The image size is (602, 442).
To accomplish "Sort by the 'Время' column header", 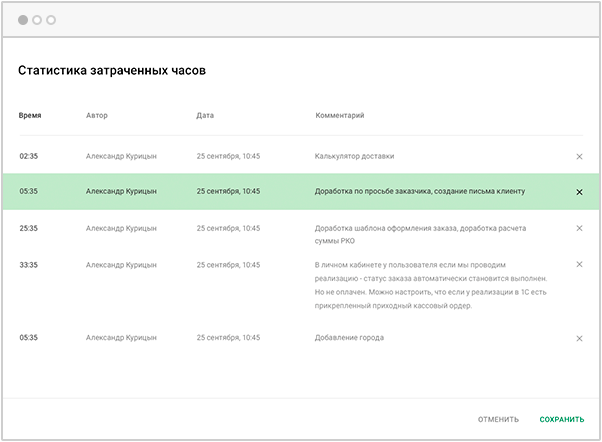I will pos(30,116).
